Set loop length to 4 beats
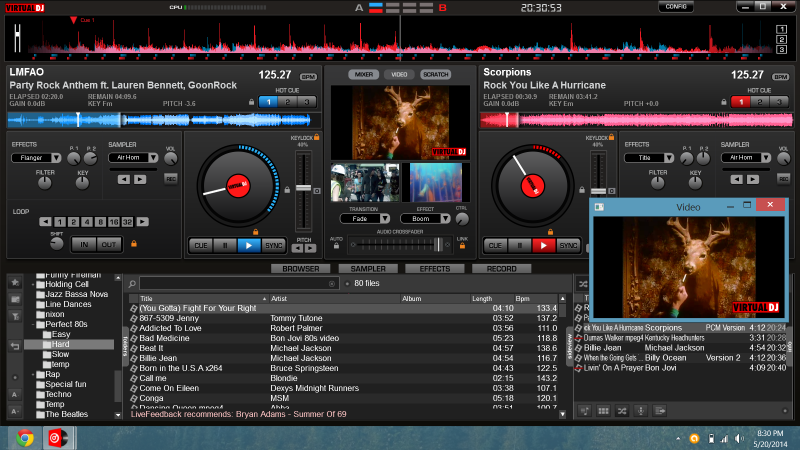Viewport: 800px width, 450px height. tap(87, 222)
